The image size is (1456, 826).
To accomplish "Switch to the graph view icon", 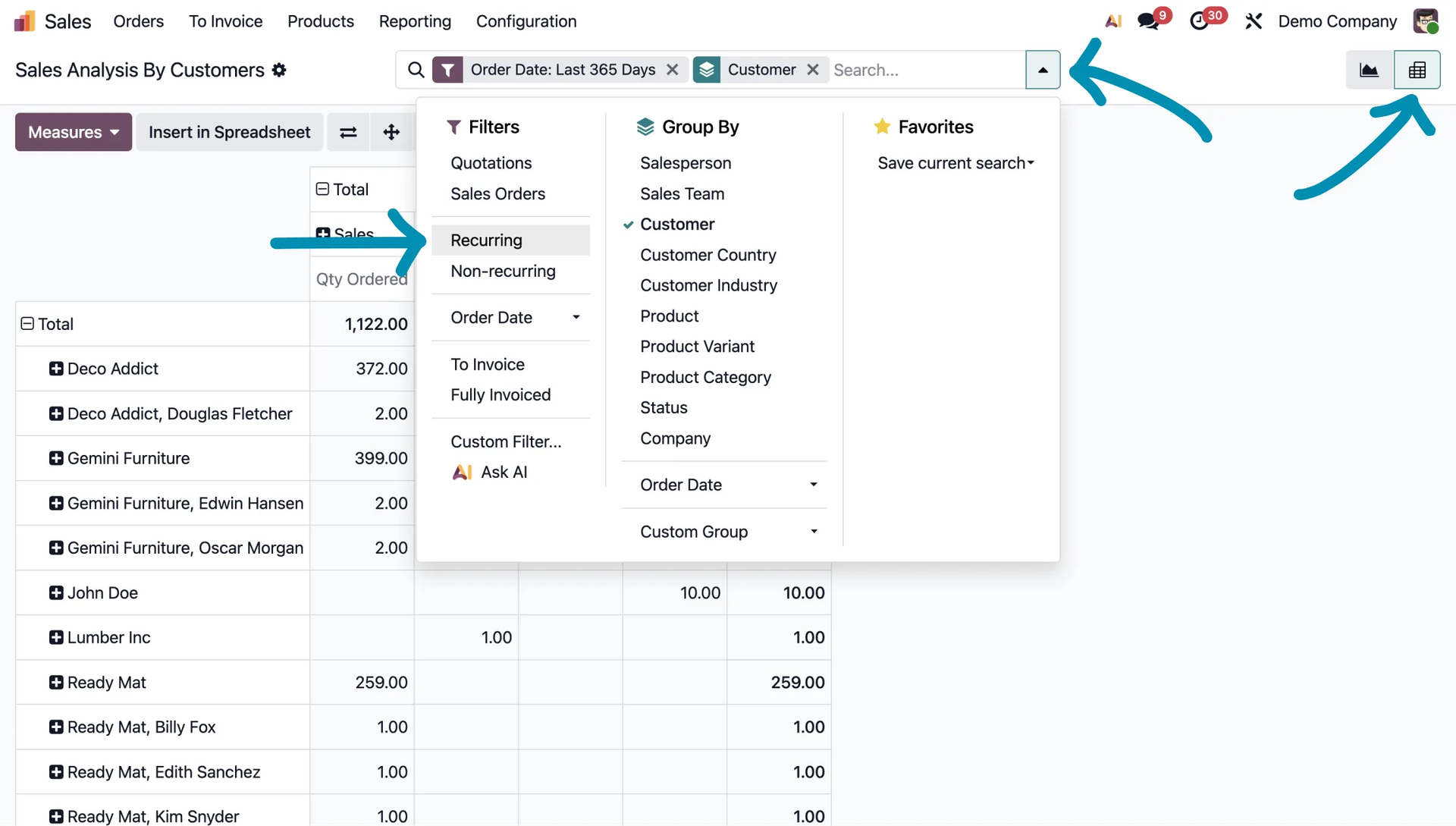I will (1369, 71).
